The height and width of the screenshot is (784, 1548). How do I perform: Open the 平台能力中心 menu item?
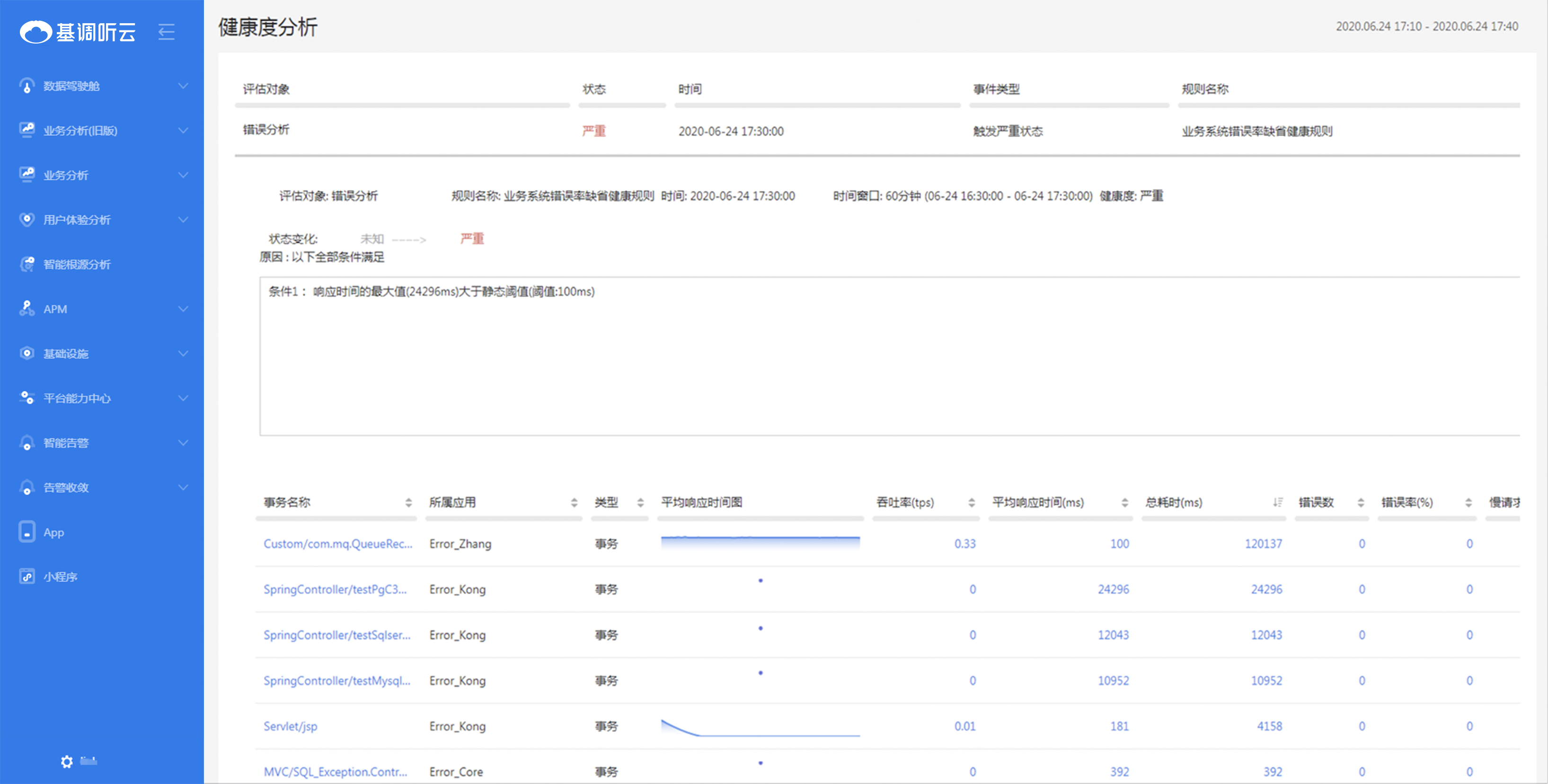point(77,398)
